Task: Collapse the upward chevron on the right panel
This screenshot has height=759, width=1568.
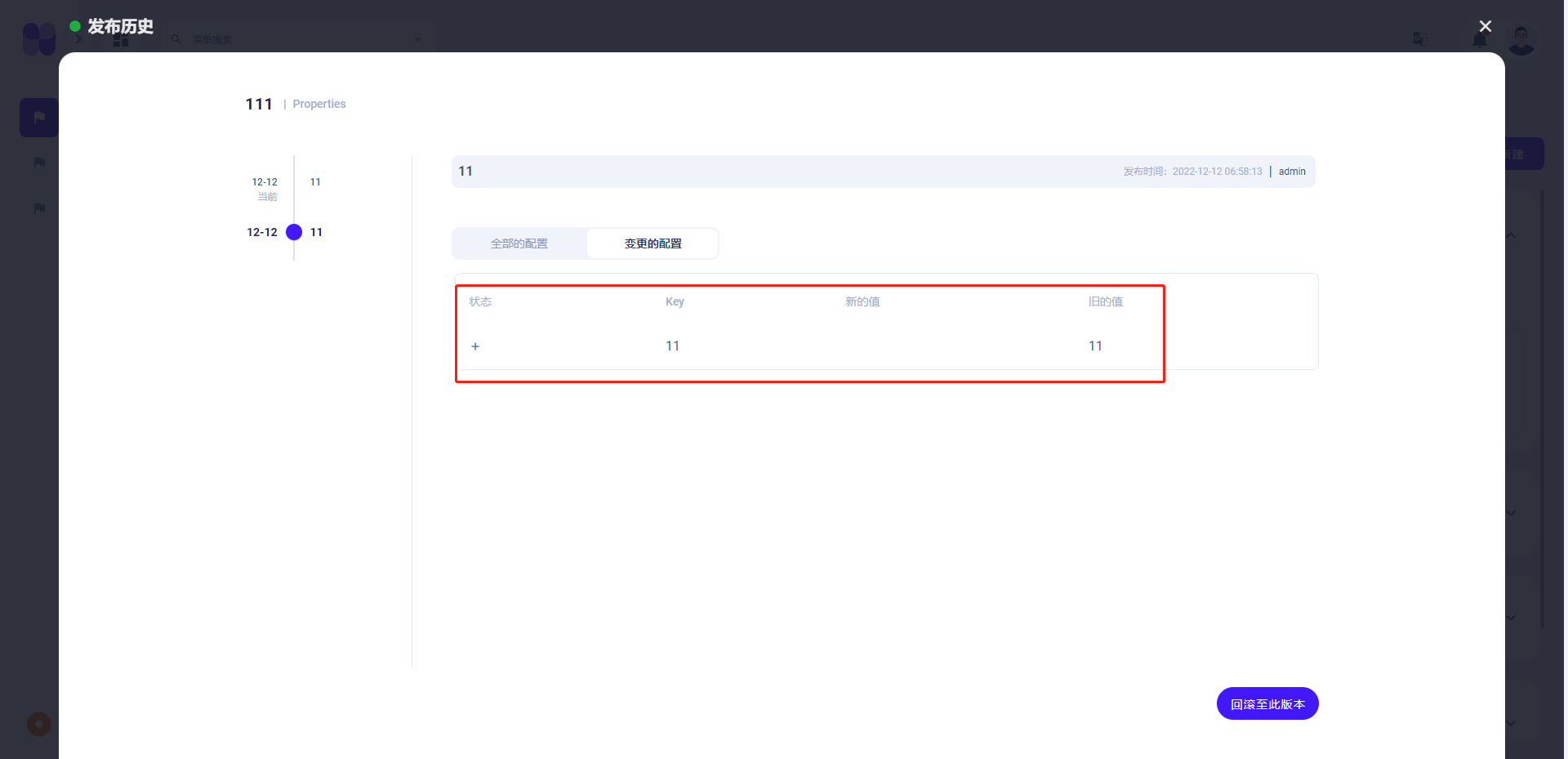Action: pyautogui.click(x=1510, y=235)
